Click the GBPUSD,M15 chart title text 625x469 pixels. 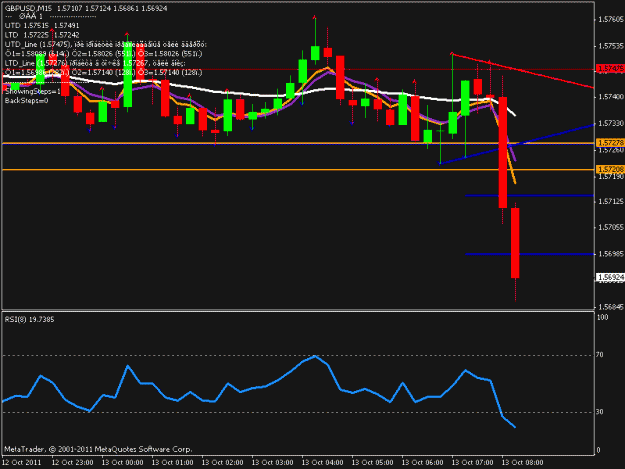tap(28, 8)
